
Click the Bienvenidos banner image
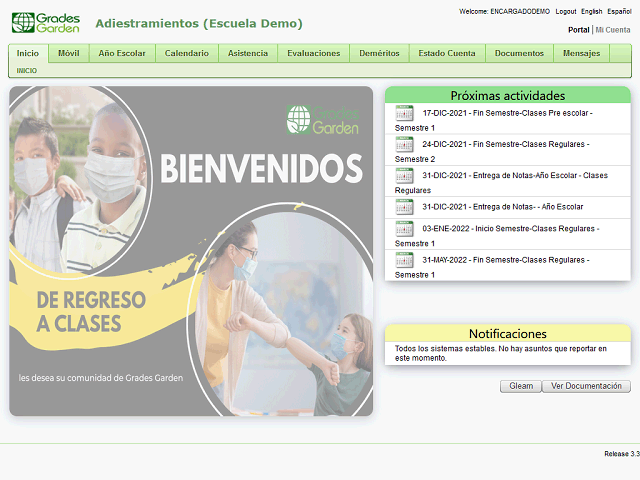click(191, 251)
